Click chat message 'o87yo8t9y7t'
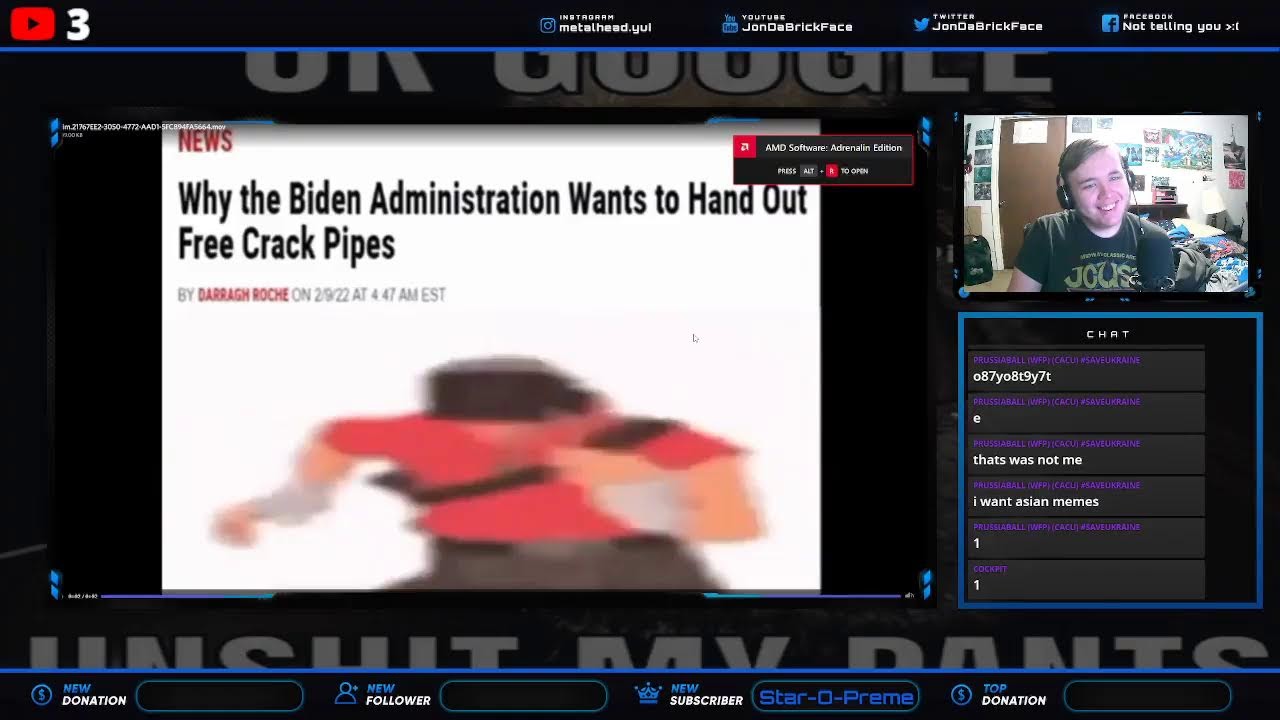 1012,376
